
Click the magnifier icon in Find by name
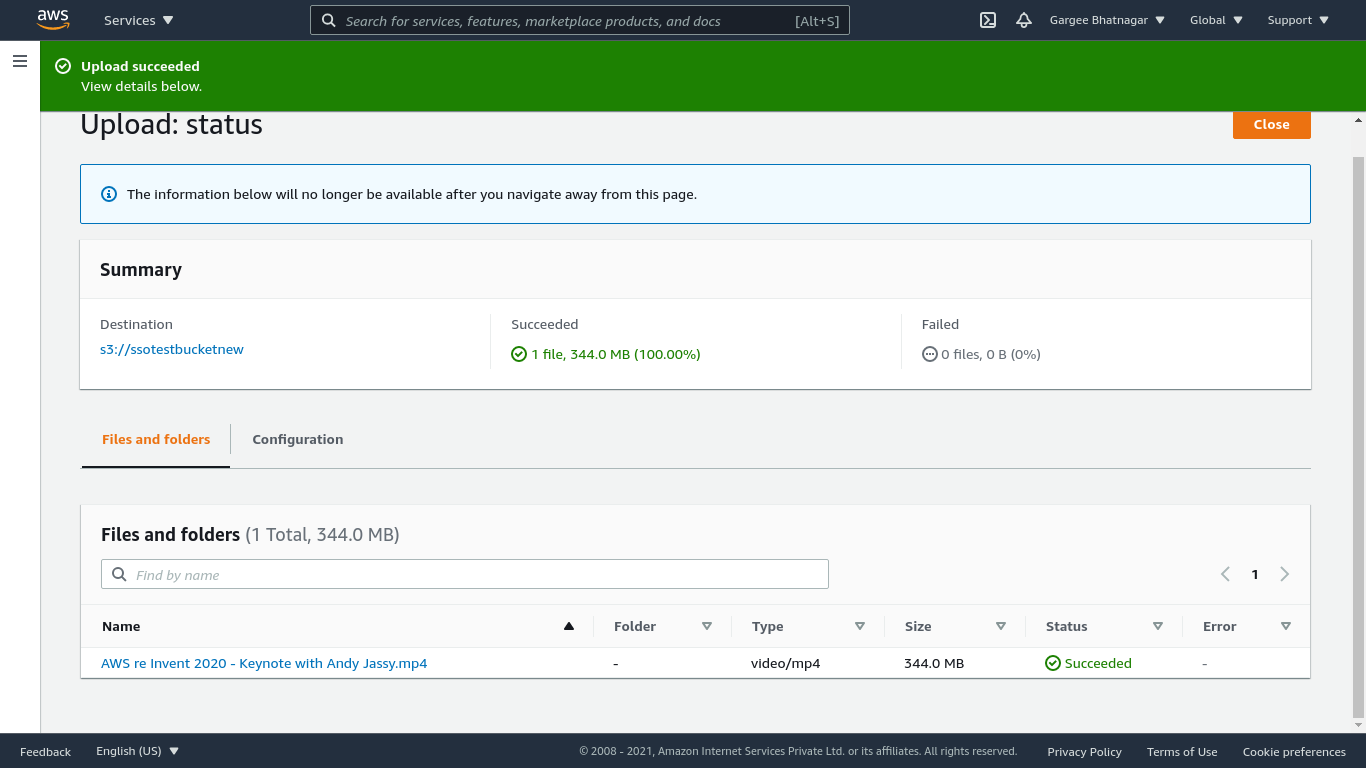coord(119,574)
